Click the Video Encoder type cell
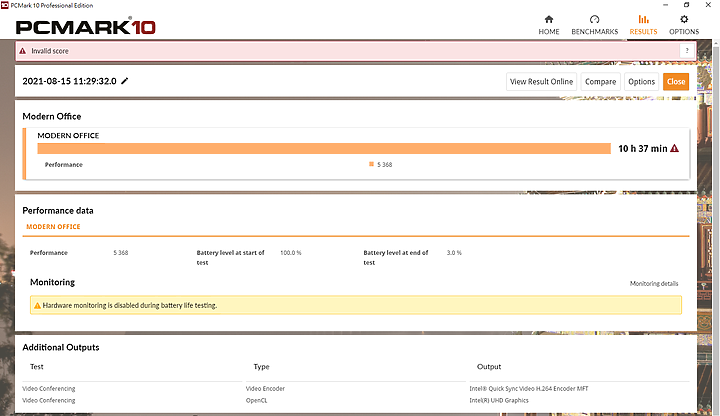This screenshot has height=416, width=720. click(265, 388)
